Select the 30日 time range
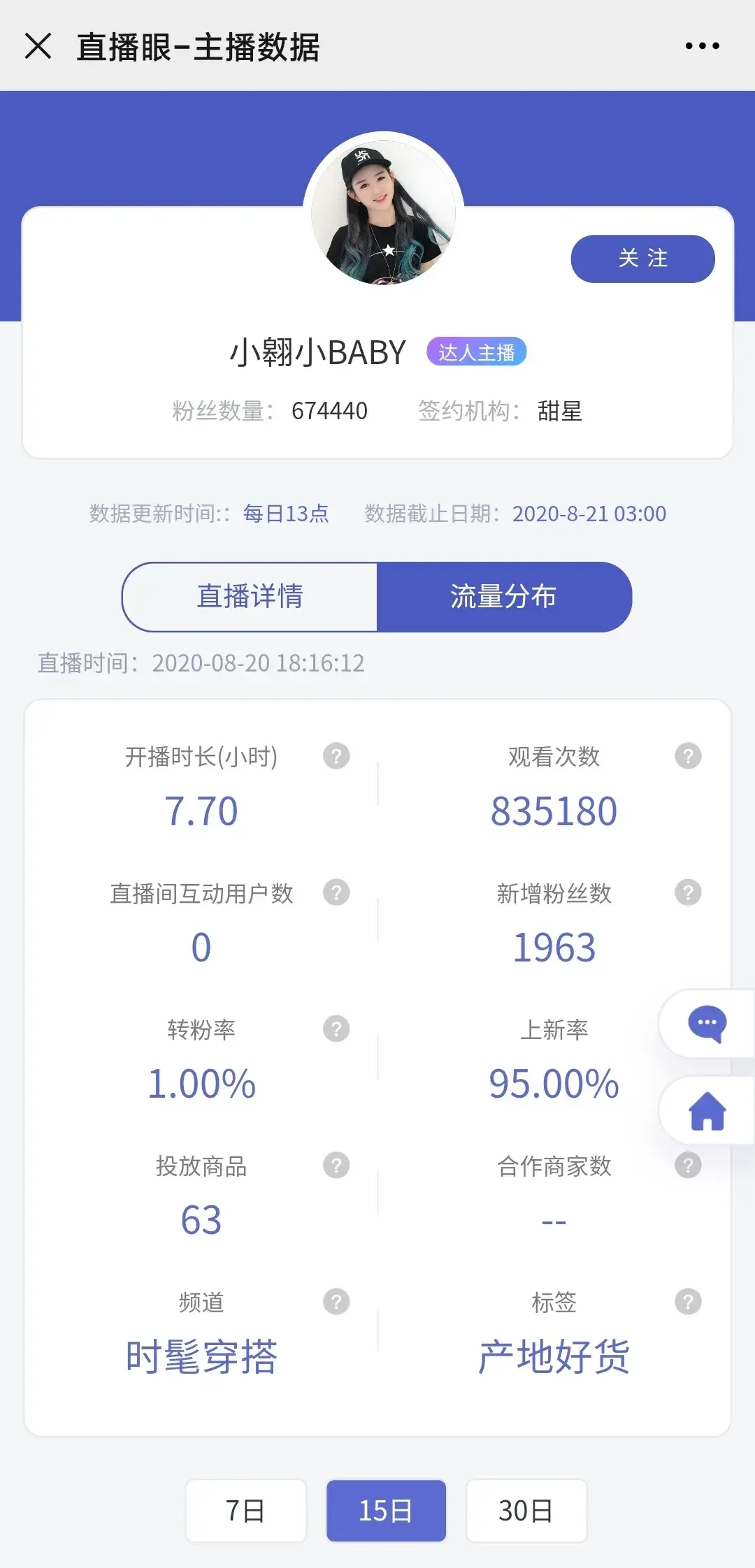Image resolution: width=755 pixels, height=1568 pixels. [x=526, y=1511]
